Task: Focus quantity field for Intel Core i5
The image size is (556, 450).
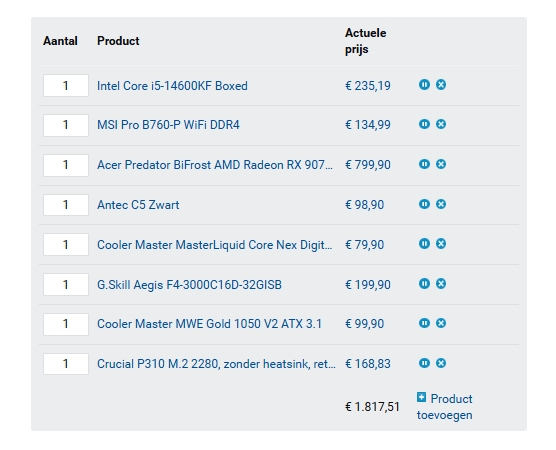Action: 66,85
